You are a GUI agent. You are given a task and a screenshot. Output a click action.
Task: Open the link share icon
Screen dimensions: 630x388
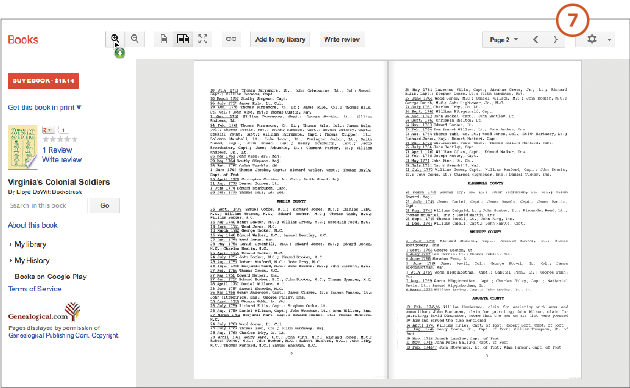(231, 39)
